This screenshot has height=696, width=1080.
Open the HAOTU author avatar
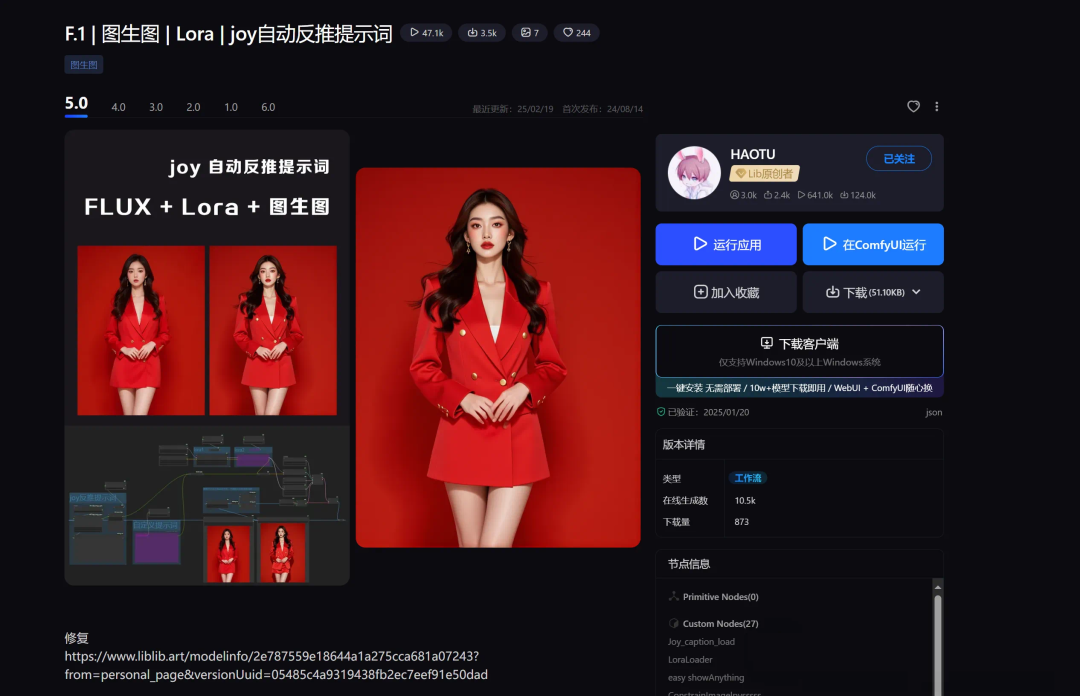(694, 173)
